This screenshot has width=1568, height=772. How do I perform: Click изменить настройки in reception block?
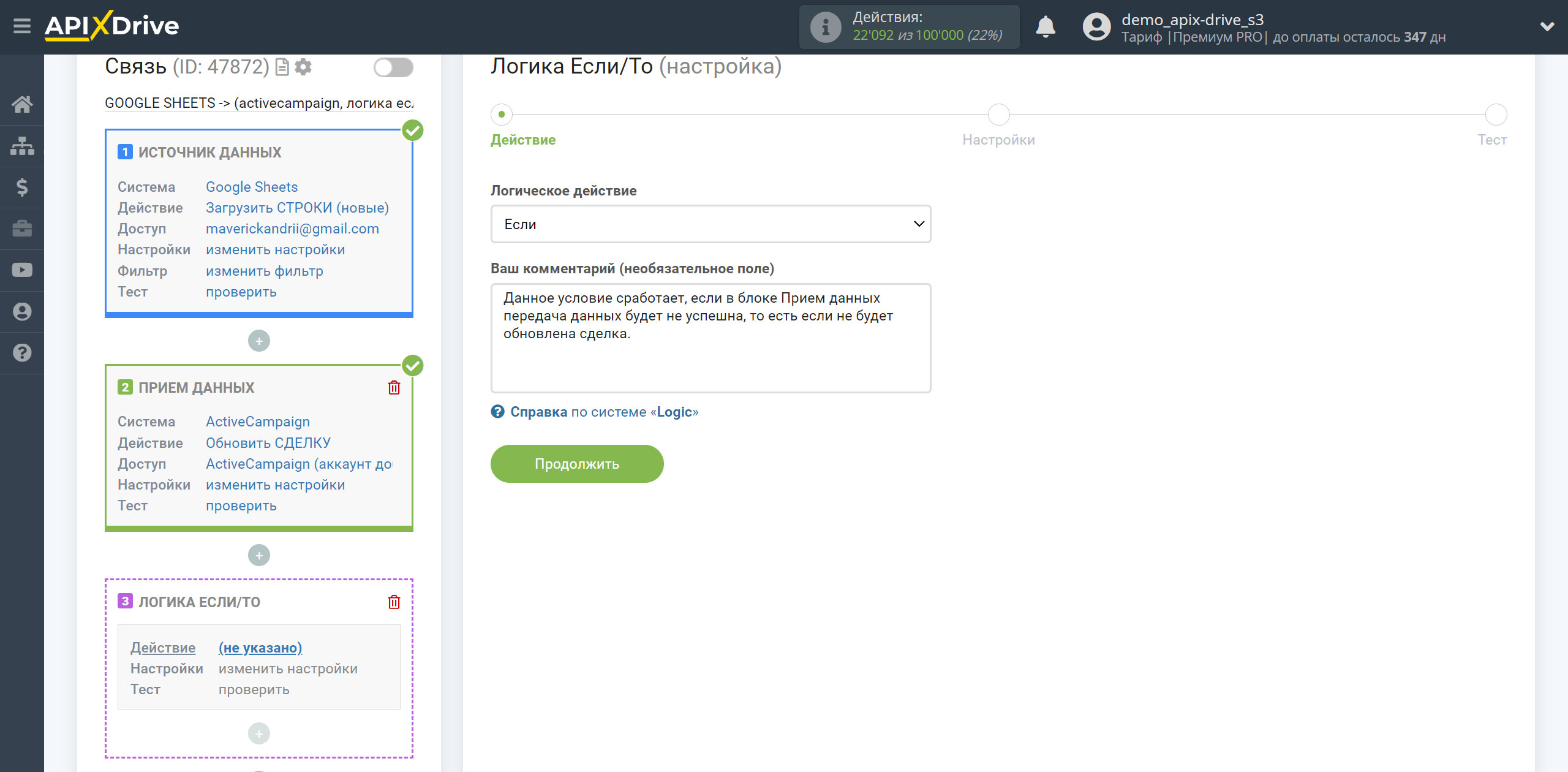point(275,485)
